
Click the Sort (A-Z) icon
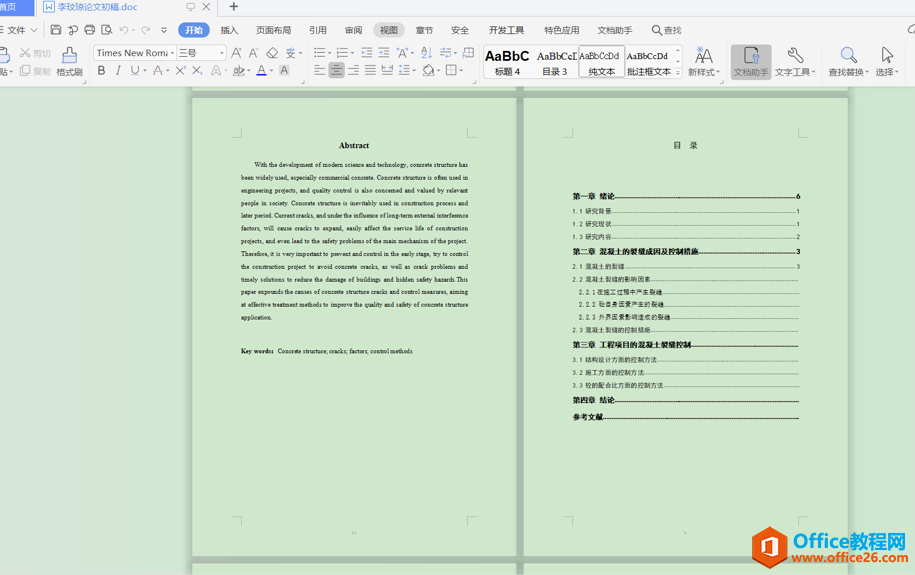coord(427,53)
